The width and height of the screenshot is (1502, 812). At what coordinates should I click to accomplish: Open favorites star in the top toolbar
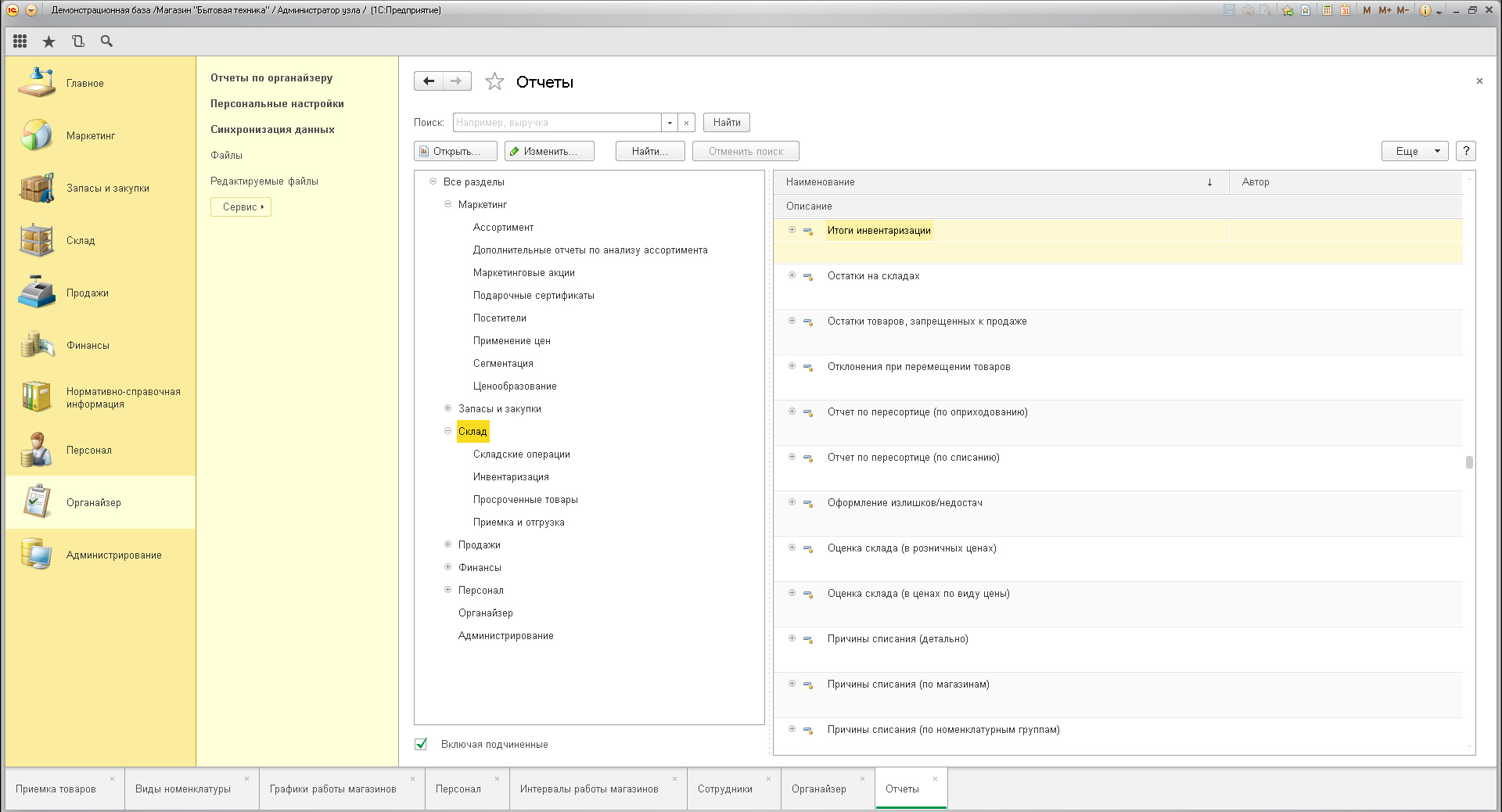pyautogui.click(x=49, y=41)
